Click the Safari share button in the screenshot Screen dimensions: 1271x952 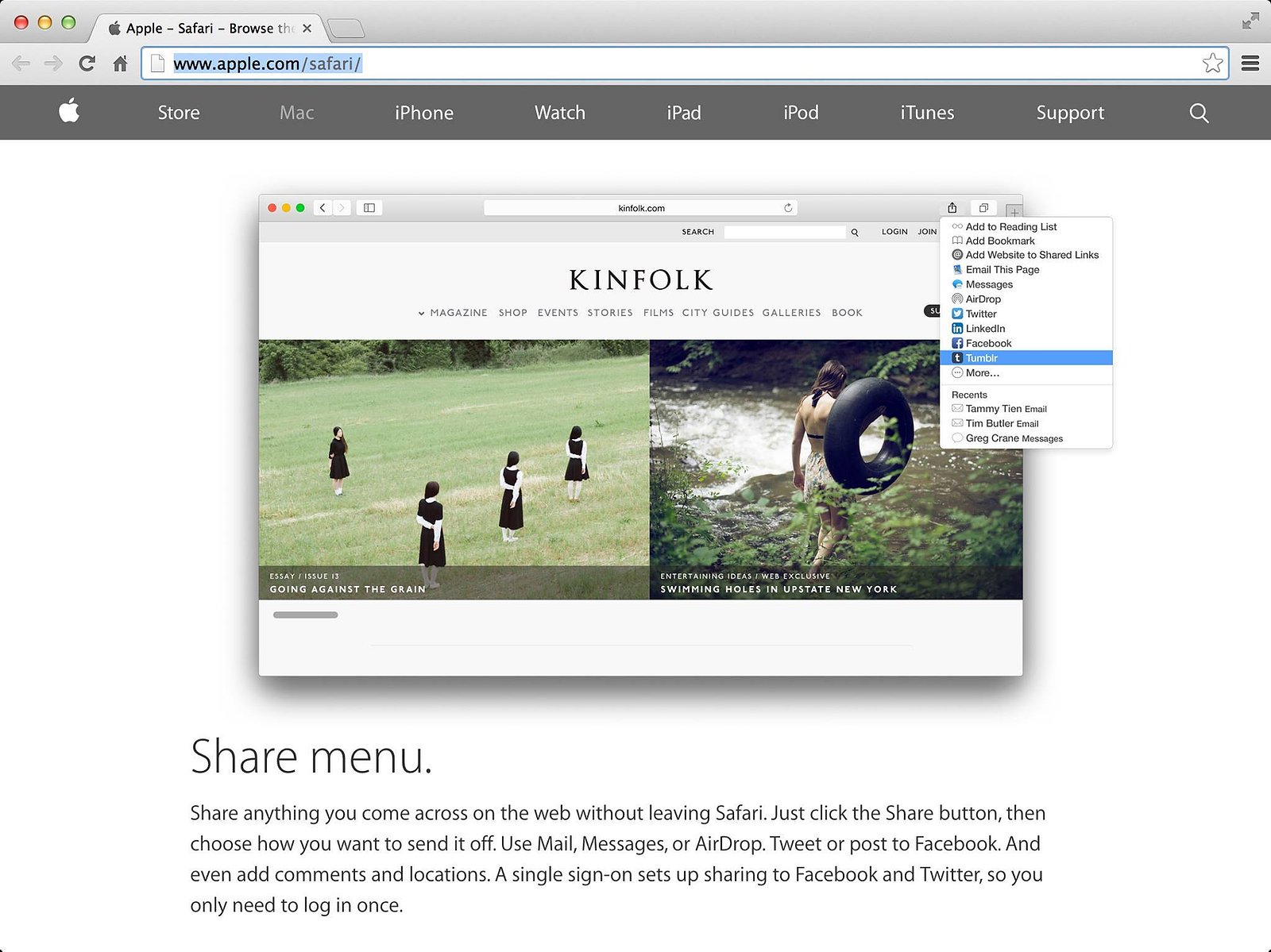click(952, 208)
